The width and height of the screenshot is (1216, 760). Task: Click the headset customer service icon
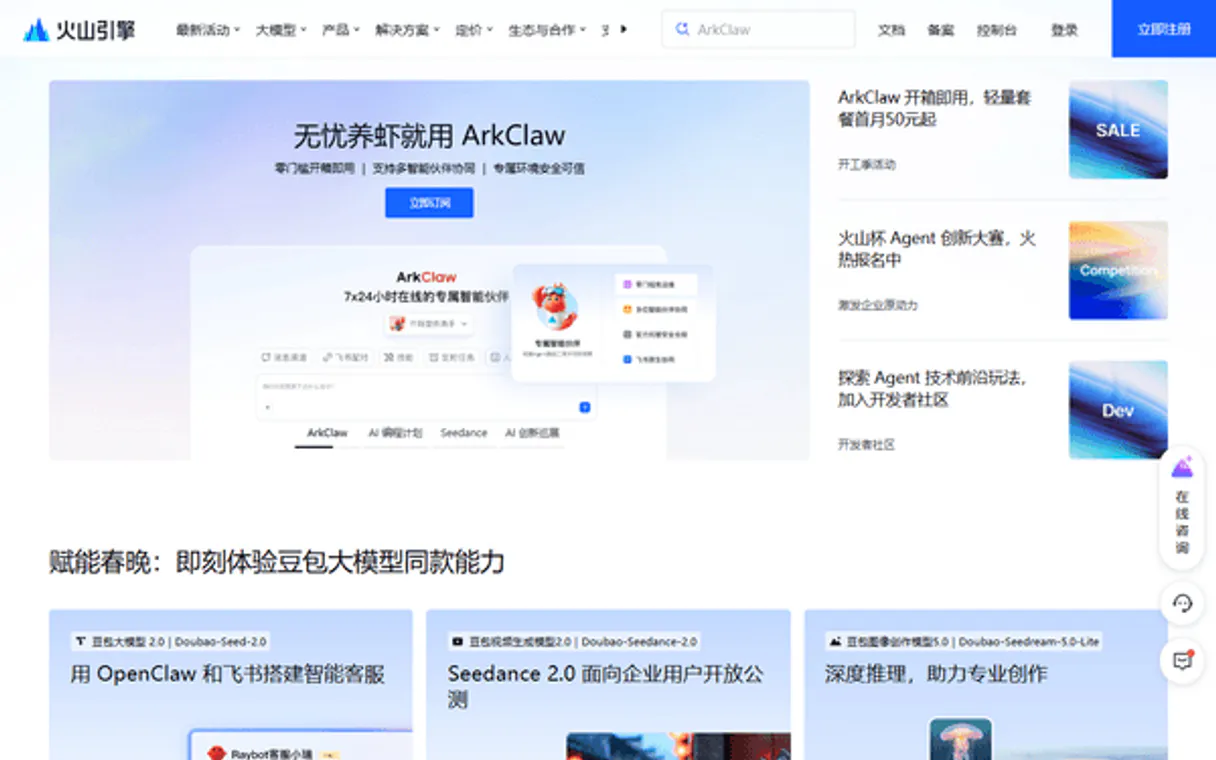coord(1182,603)
